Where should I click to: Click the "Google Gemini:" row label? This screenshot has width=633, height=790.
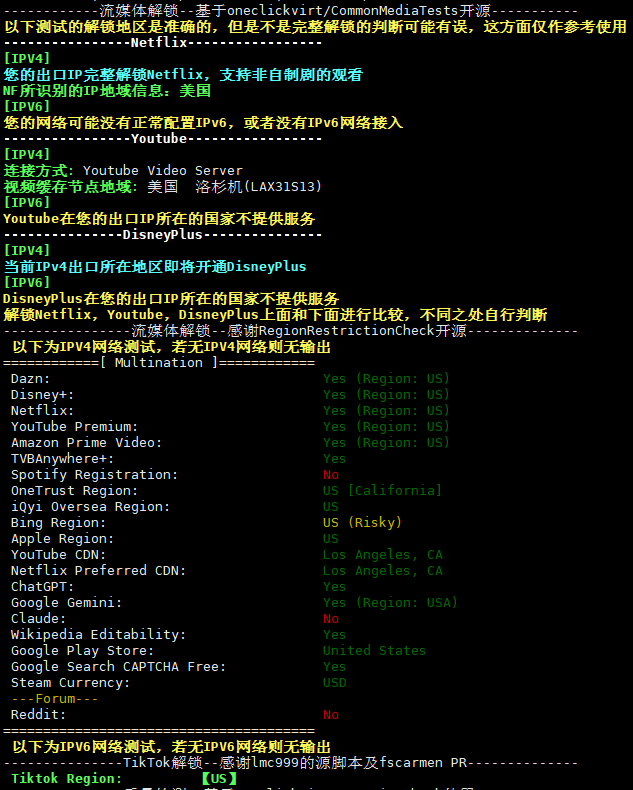(67, 603)
